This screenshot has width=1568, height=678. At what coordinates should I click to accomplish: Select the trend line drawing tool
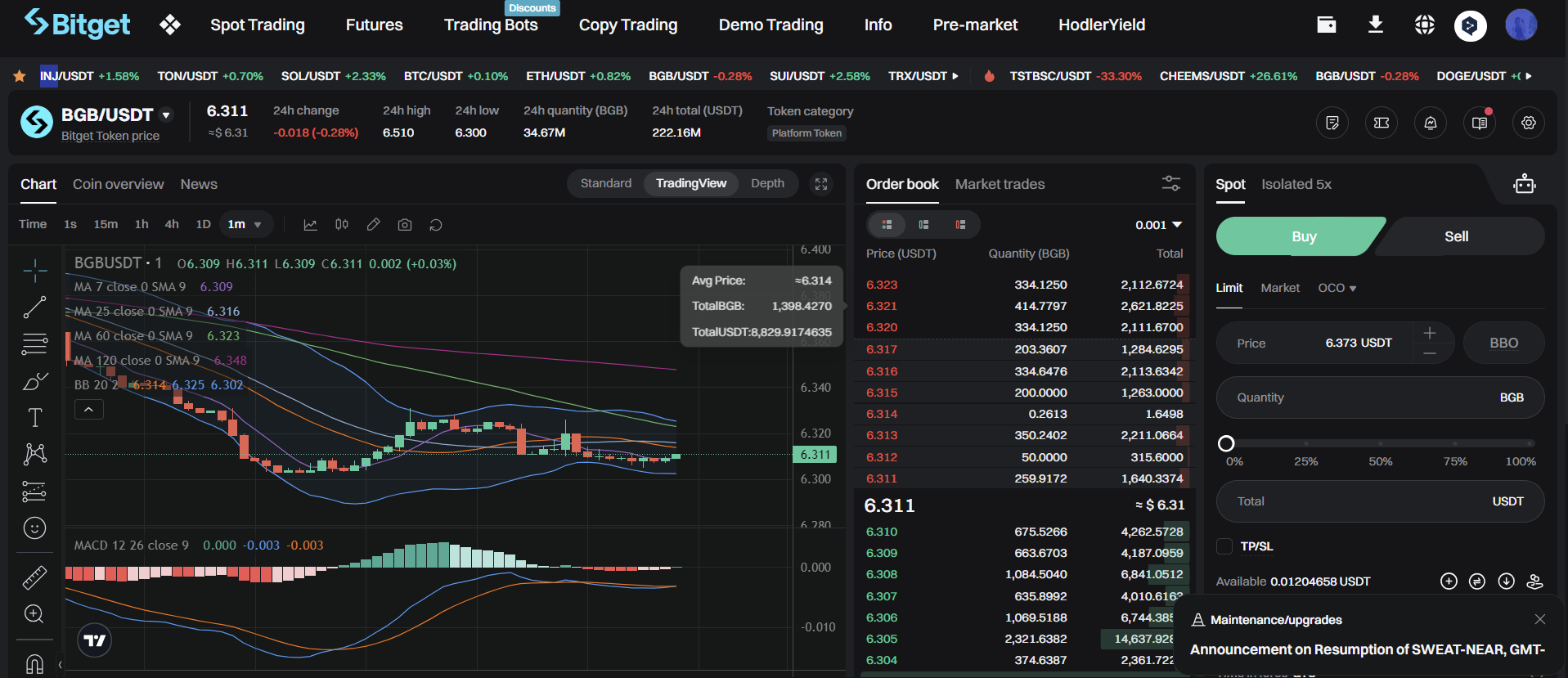(34, 308)
